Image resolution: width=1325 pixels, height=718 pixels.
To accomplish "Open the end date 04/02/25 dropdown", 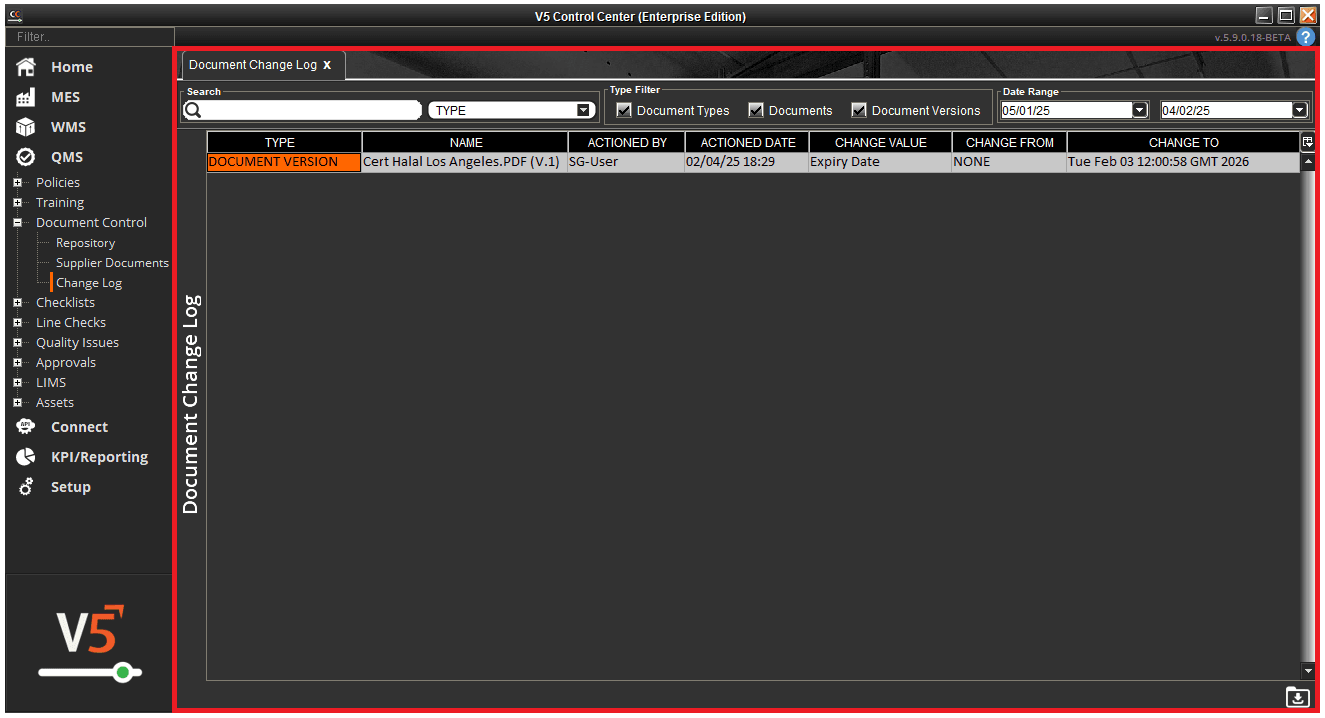I will (x=1300, y=110).
